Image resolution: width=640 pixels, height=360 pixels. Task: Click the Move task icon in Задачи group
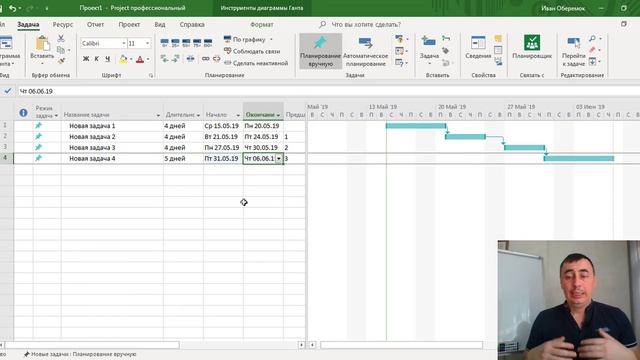tap(400, 51)
